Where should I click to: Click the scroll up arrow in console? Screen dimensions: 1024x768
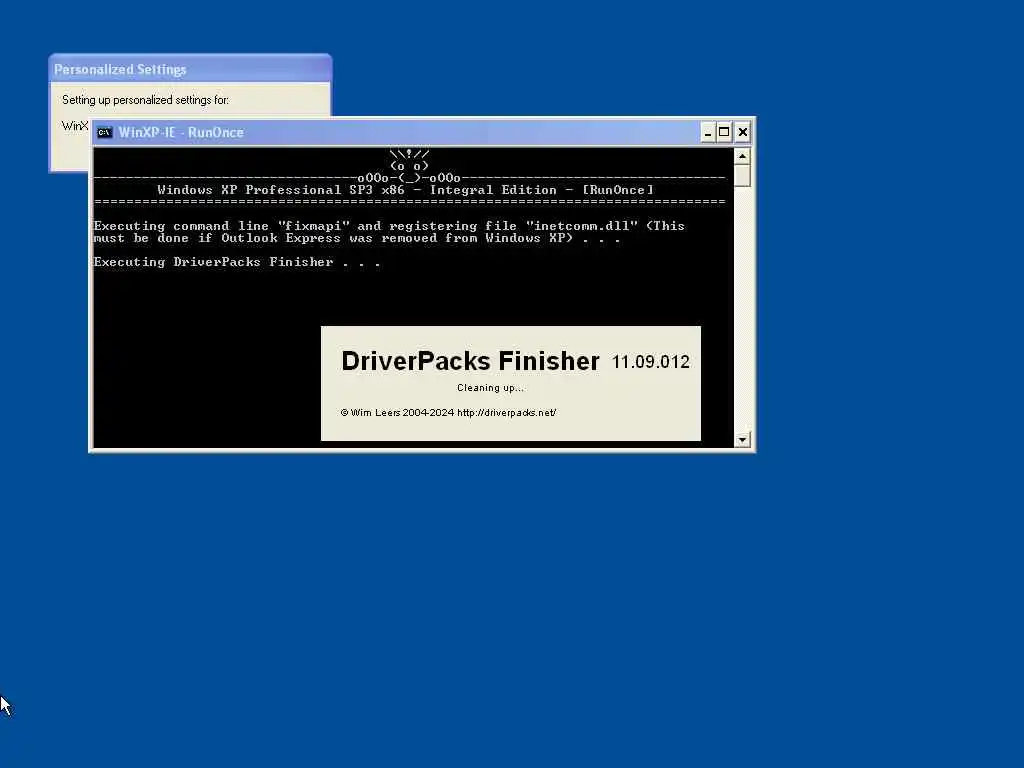(x=742, y=156)
